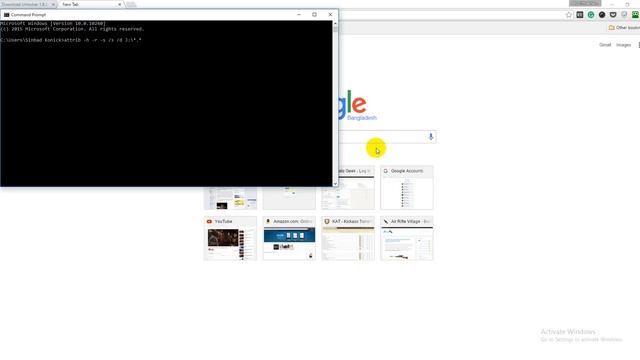This screenshot has width=640, height=360.
Task: Open the KAT Kickass Torrents thumbnail
Action: pos(348,238)
